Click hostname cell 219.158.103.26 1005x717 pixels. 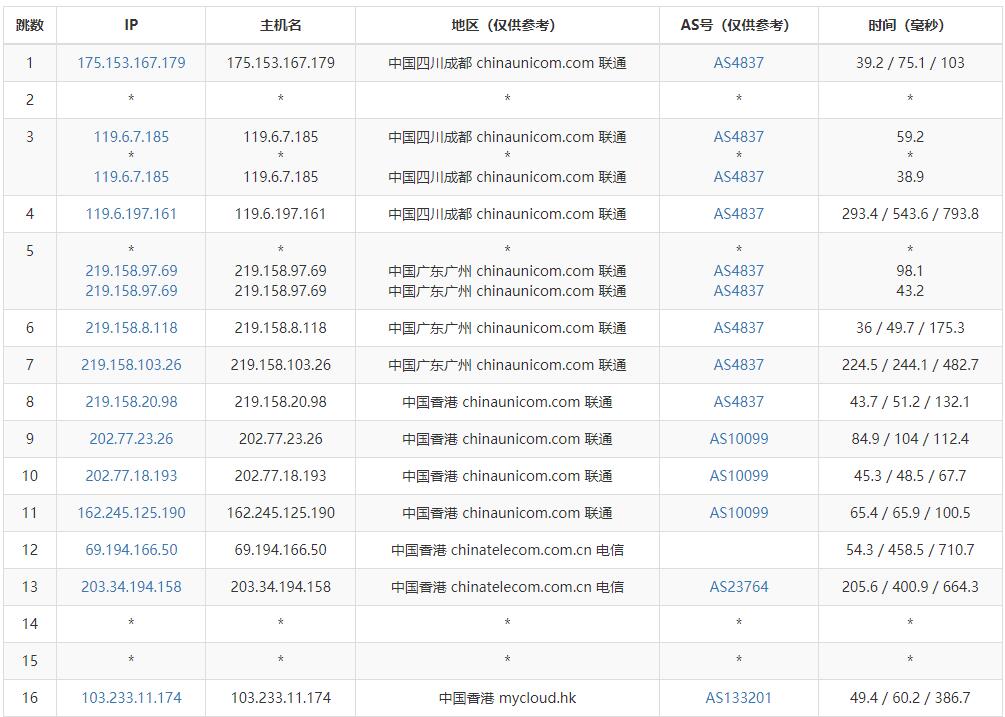(x=281, y=365)
